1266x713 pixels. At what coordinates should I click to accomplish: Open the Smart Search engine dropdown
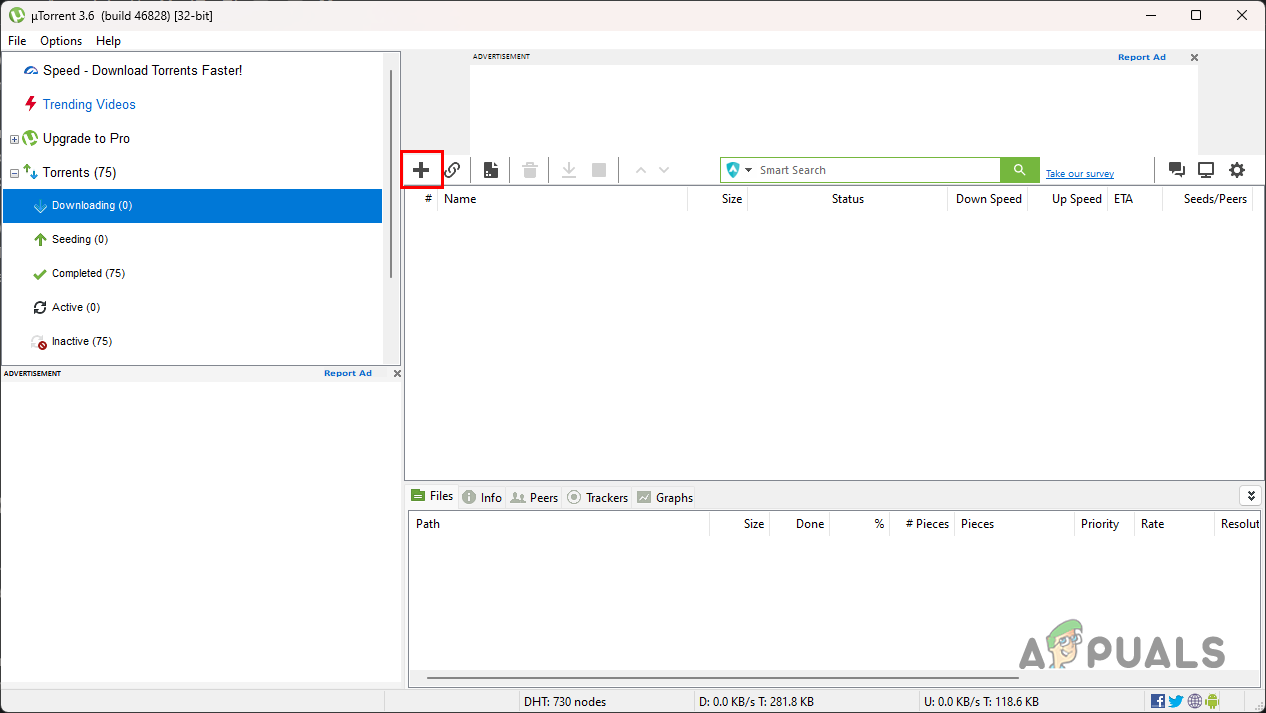pyautogui.click(x=749, y=169)
